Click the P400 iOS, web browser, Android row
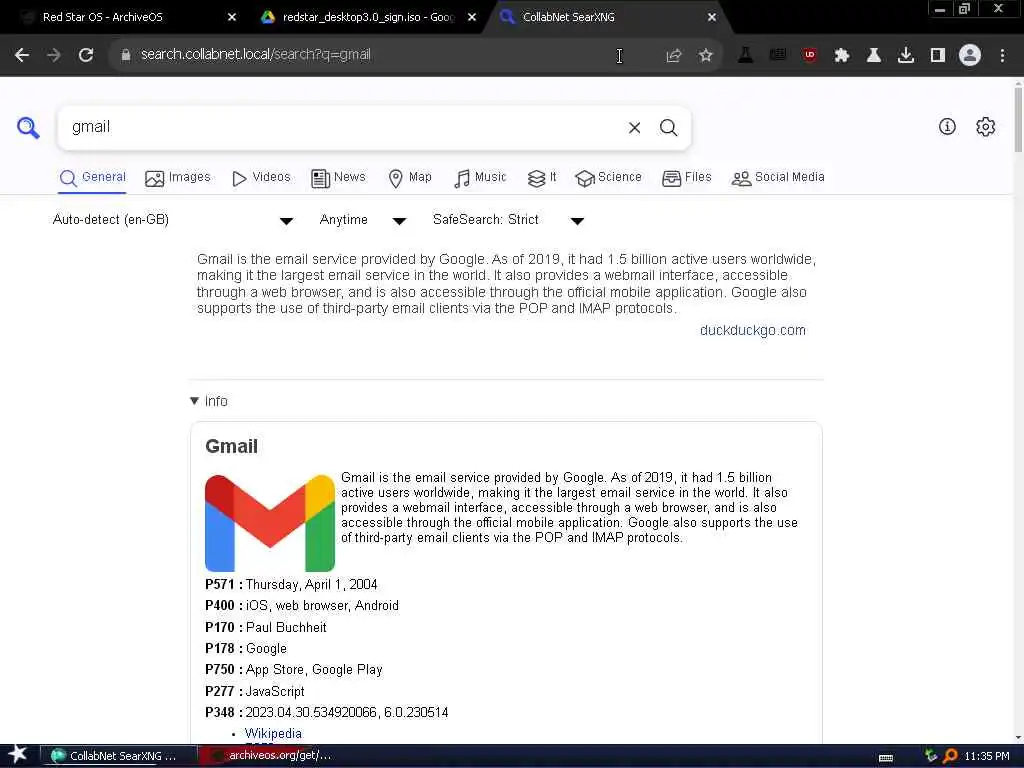 click(302, 606)
